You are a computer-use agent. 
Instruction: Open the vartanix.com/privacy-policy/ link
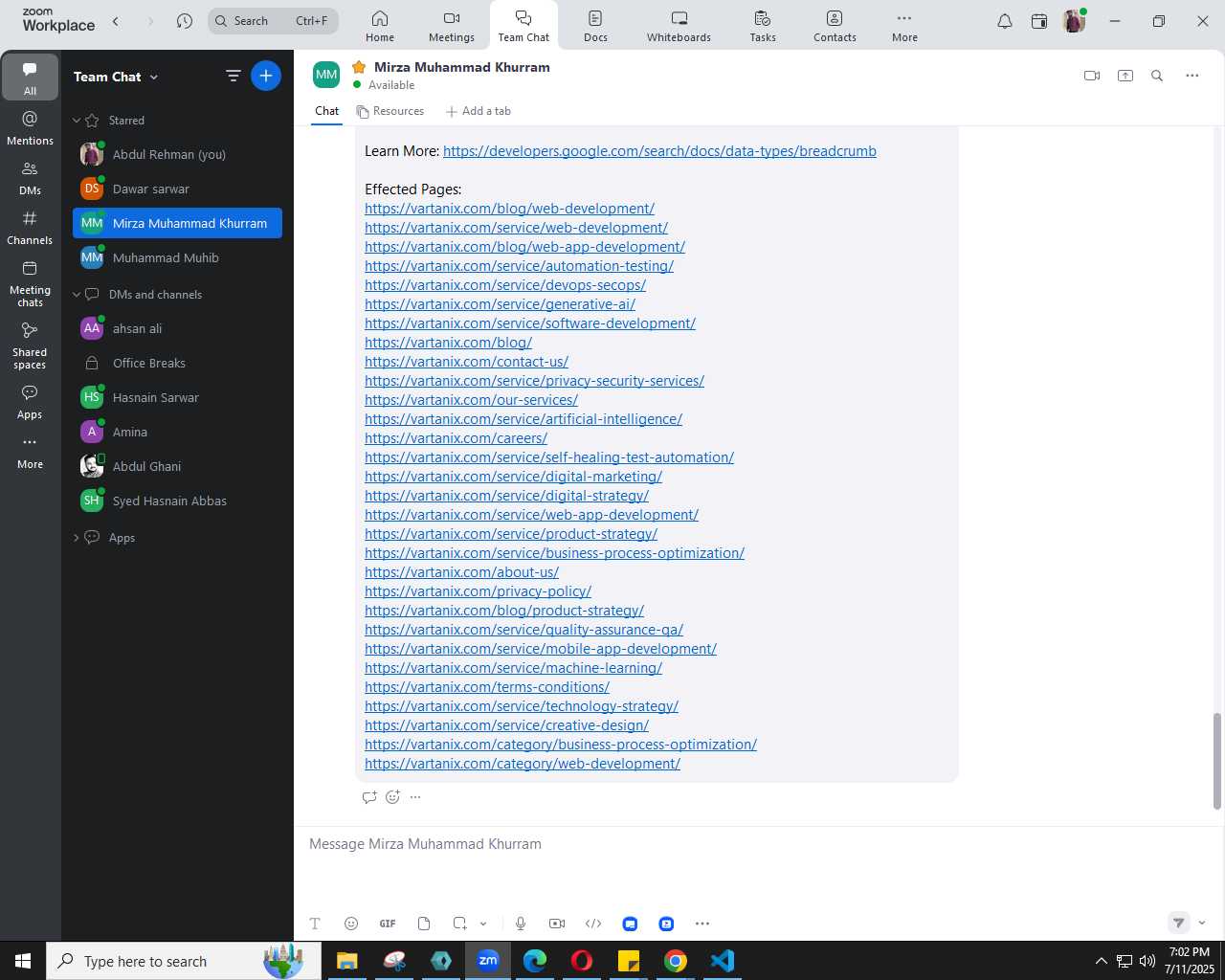tap(478, 591)
